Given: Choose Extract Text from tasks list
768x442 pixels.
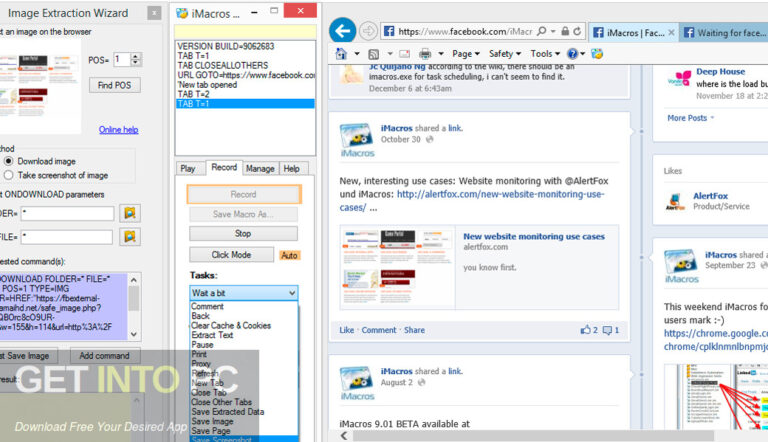Looking at the screenshot, I should coord(212,335).
